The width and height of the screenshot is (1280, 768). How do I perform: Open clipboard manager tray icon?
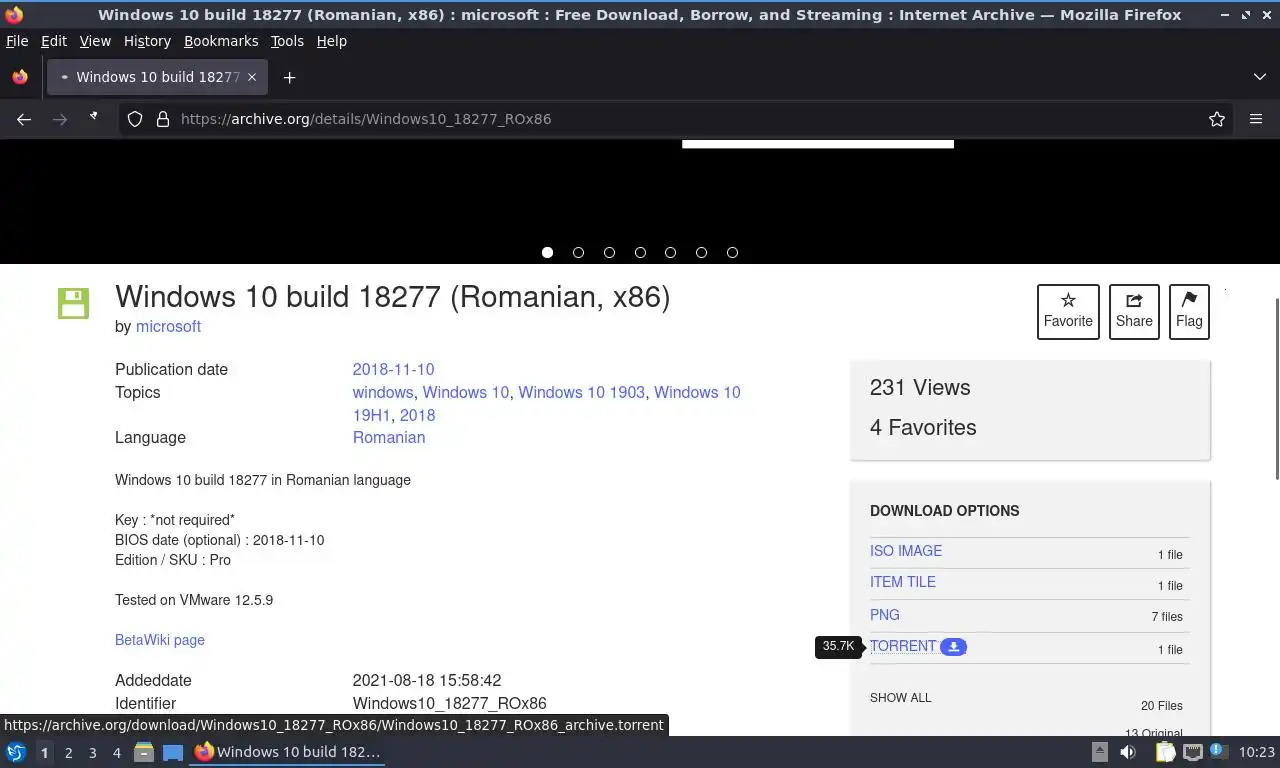[1165, 752]
